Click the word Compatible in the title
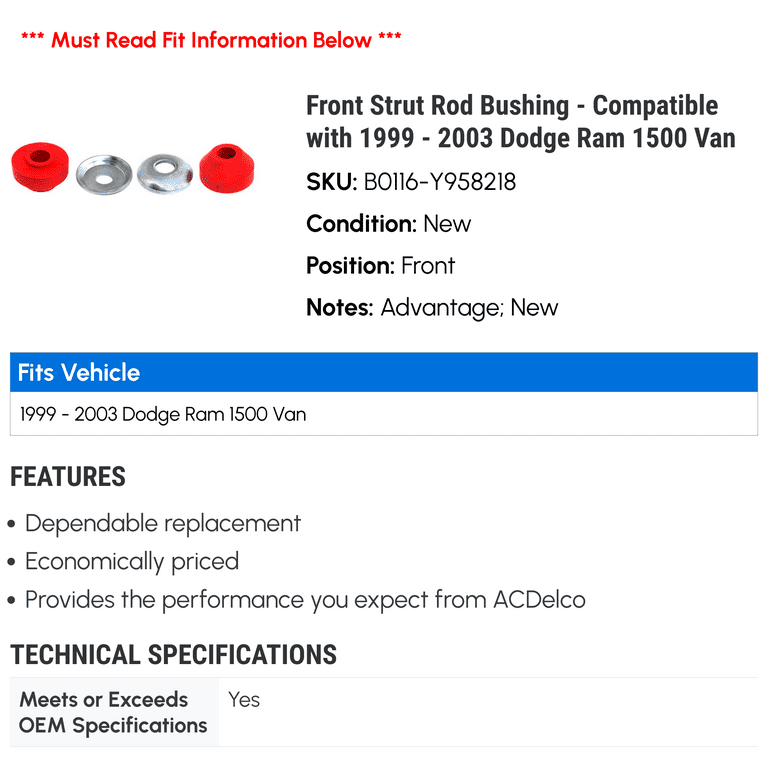768x768 pixels. coord(655,106)
